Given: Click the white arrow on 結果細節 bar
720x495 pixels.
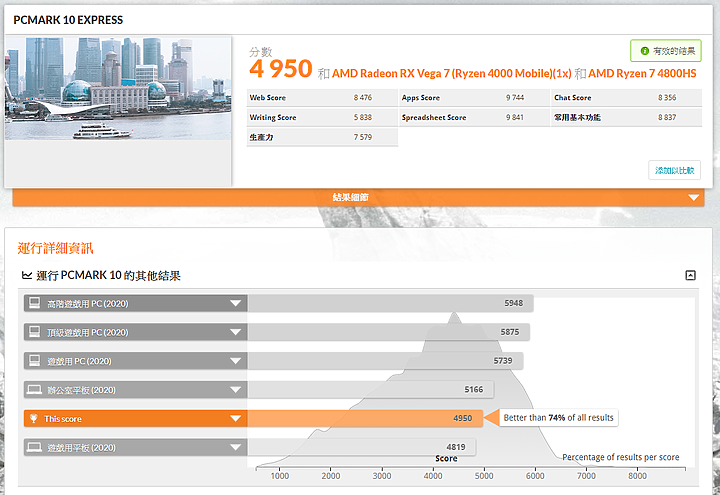Looking at the screenshot, I should 693,198.
